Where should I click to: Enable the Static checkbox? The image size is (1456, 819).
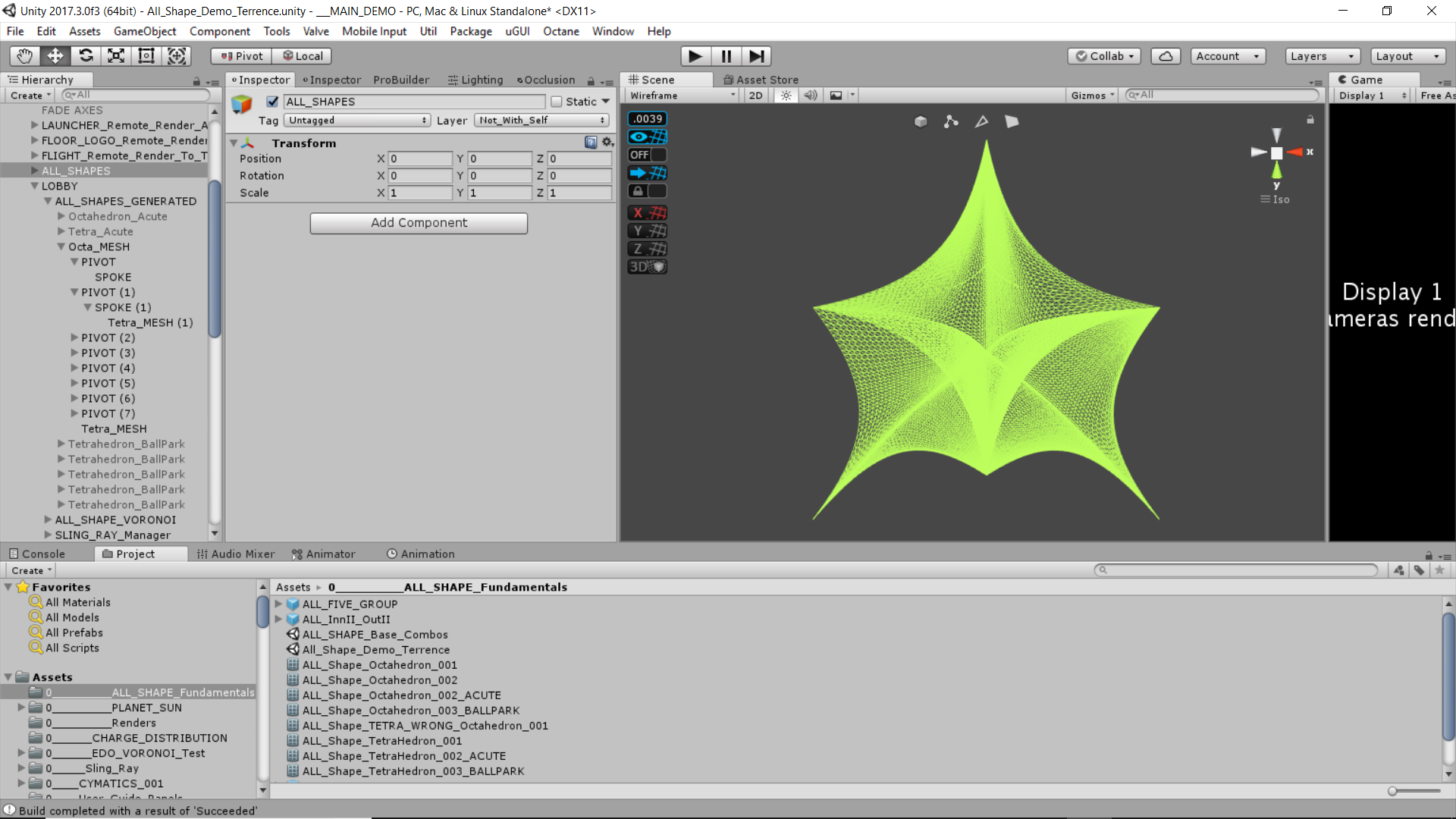[557, 102]
